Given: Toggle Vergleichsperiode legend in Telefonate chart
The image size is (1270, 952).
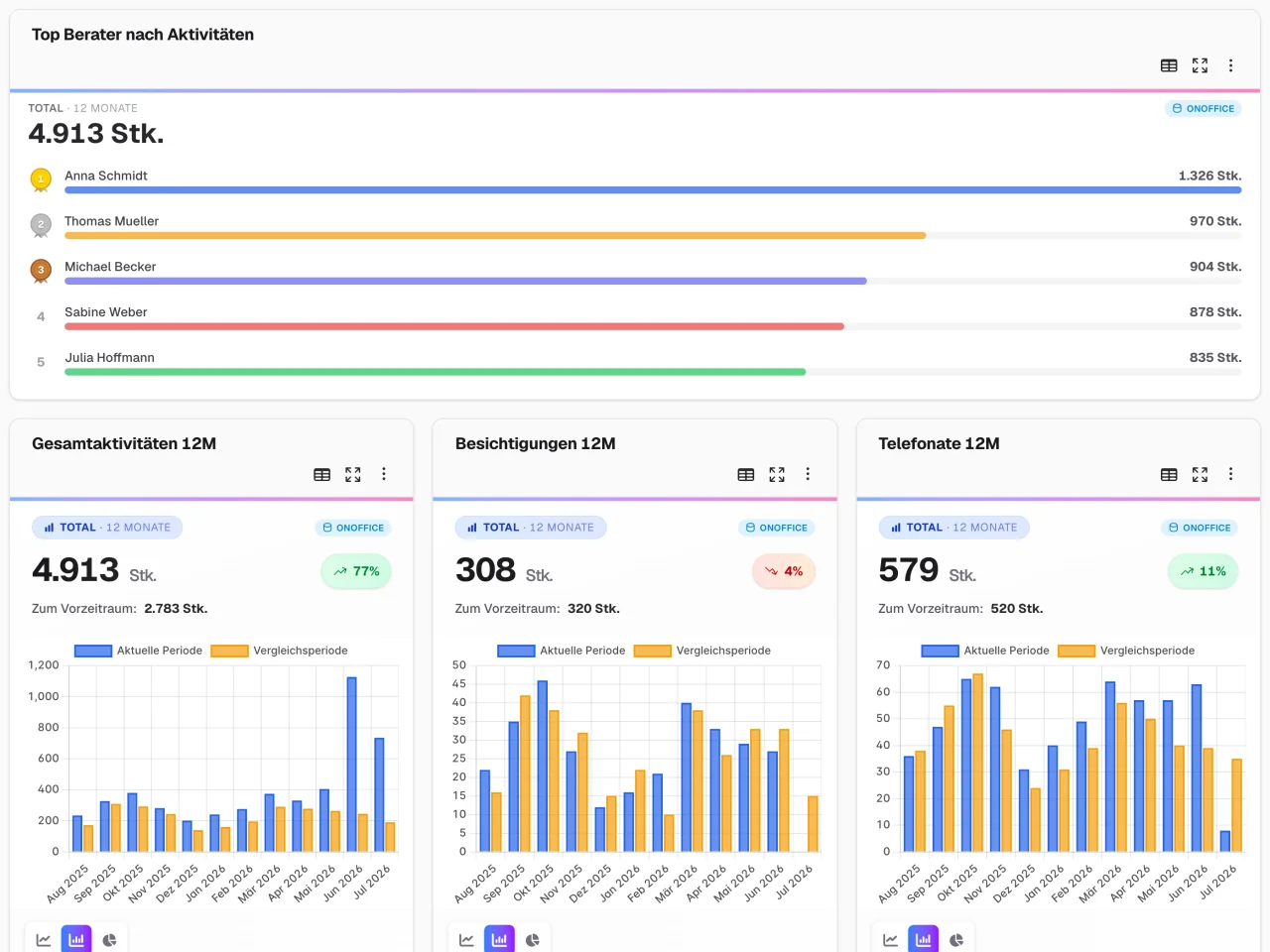Looking at the screenshot, I should pos(1126,651).
